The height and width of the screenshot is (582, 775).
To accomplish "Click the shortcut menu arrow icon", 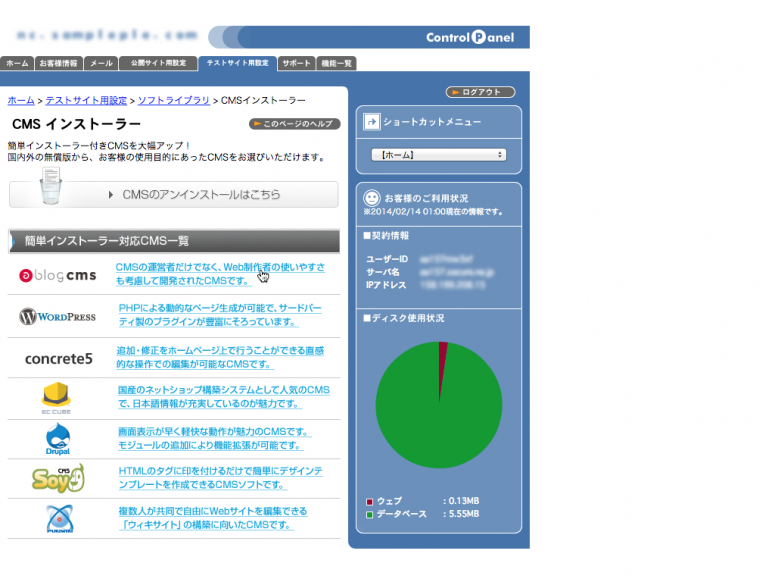I will [x=371, y=122].
